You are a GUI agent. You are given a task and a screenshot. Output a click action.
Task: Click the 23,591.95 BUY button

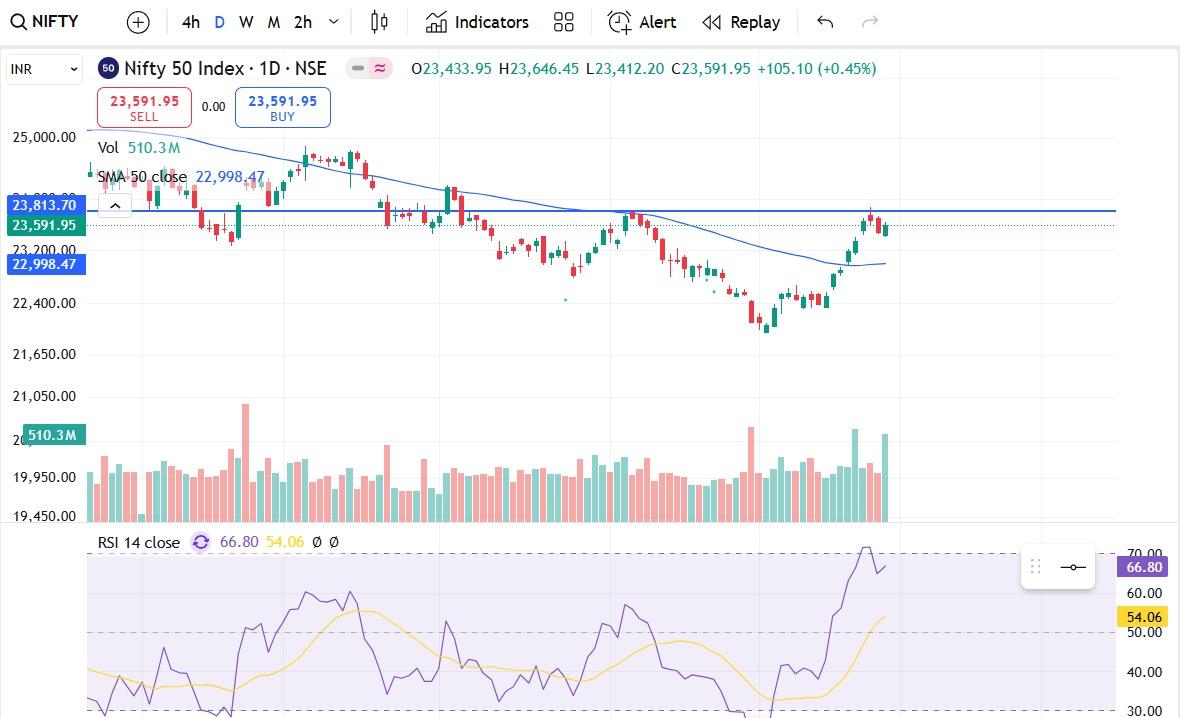pos(283,108)
